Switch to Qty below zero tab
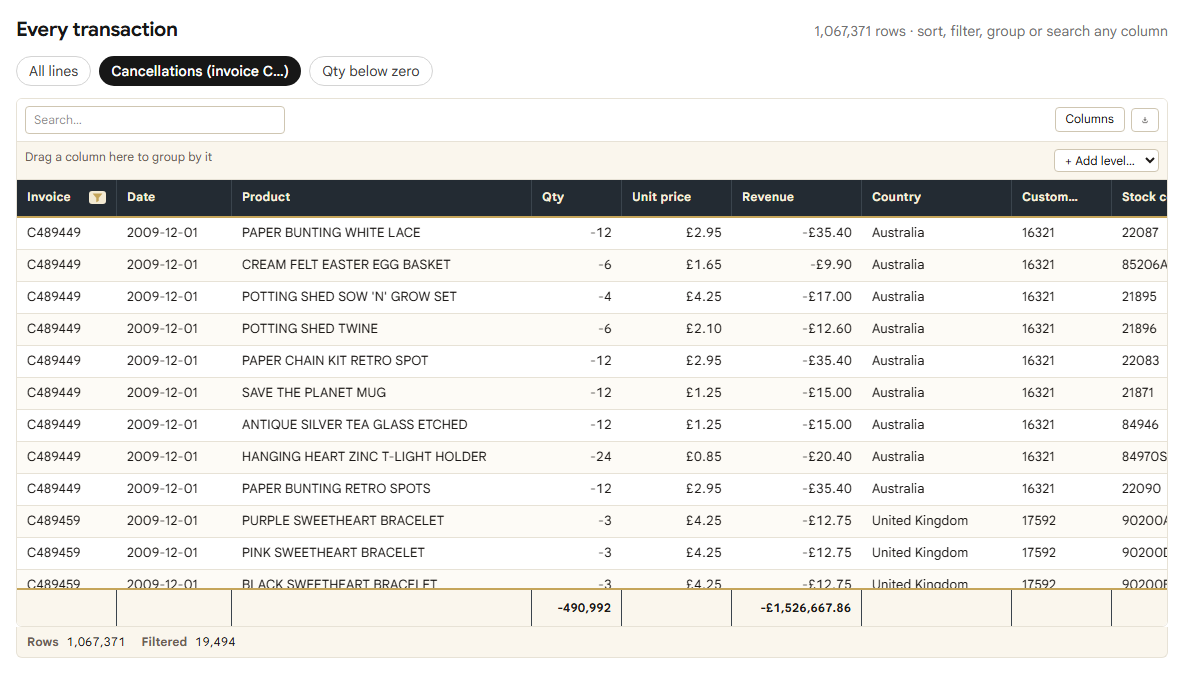This screenshot has height=674, width=1184. point(371,71)
